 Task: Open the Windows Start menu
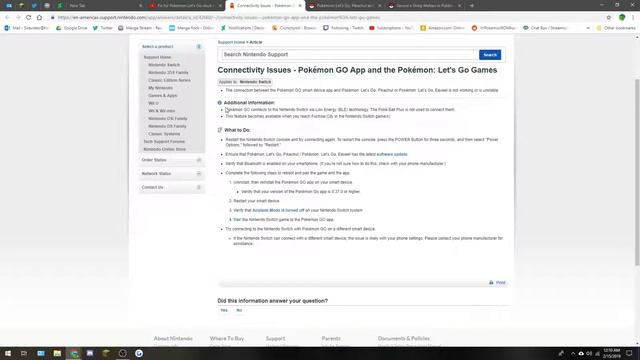tap(8, 353)
